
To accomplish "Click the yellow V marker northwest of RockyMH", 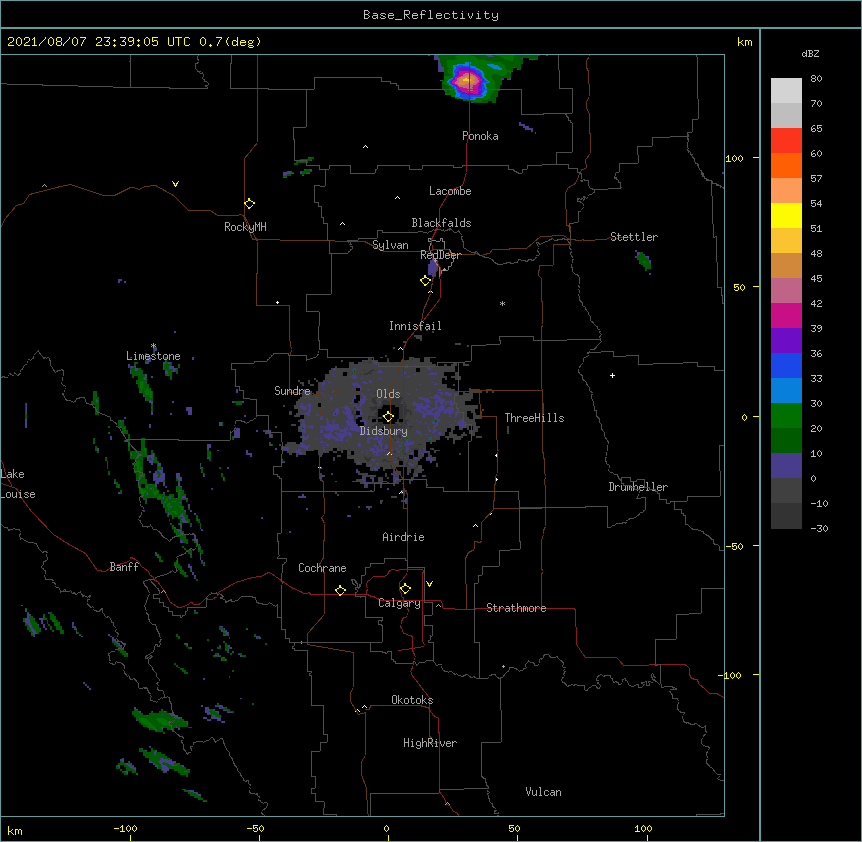I will click(175, 184).
